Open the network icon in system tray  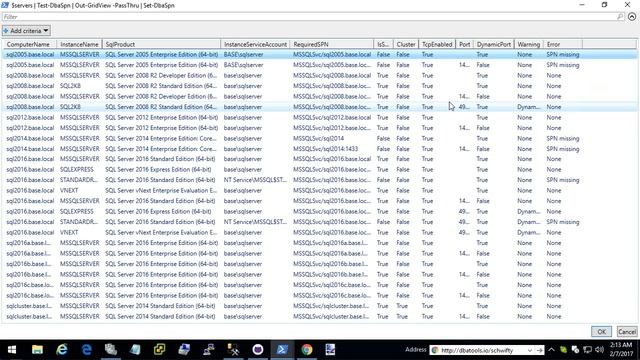587,350
